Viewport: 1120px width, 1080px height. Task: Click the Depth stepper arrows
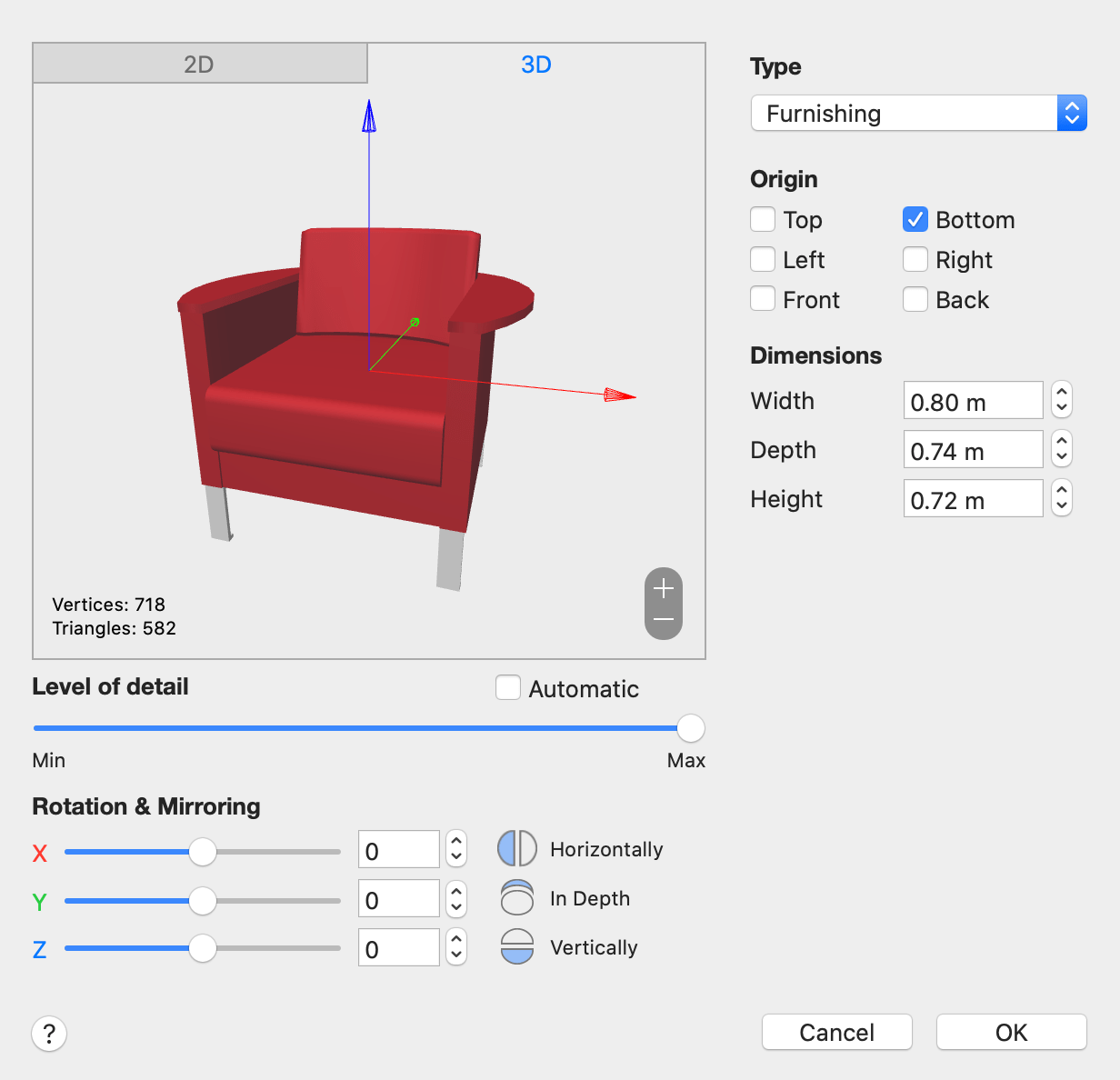tap(1062, 449)
